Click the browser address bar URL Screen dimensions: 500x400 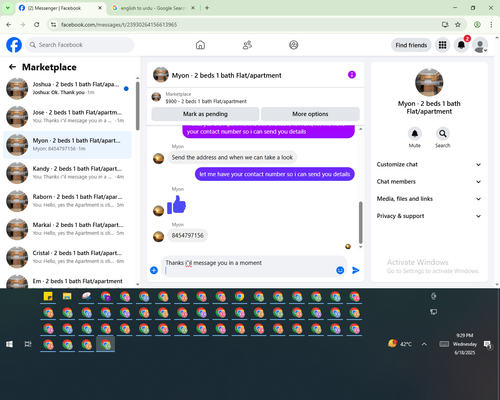click(119, 25)
